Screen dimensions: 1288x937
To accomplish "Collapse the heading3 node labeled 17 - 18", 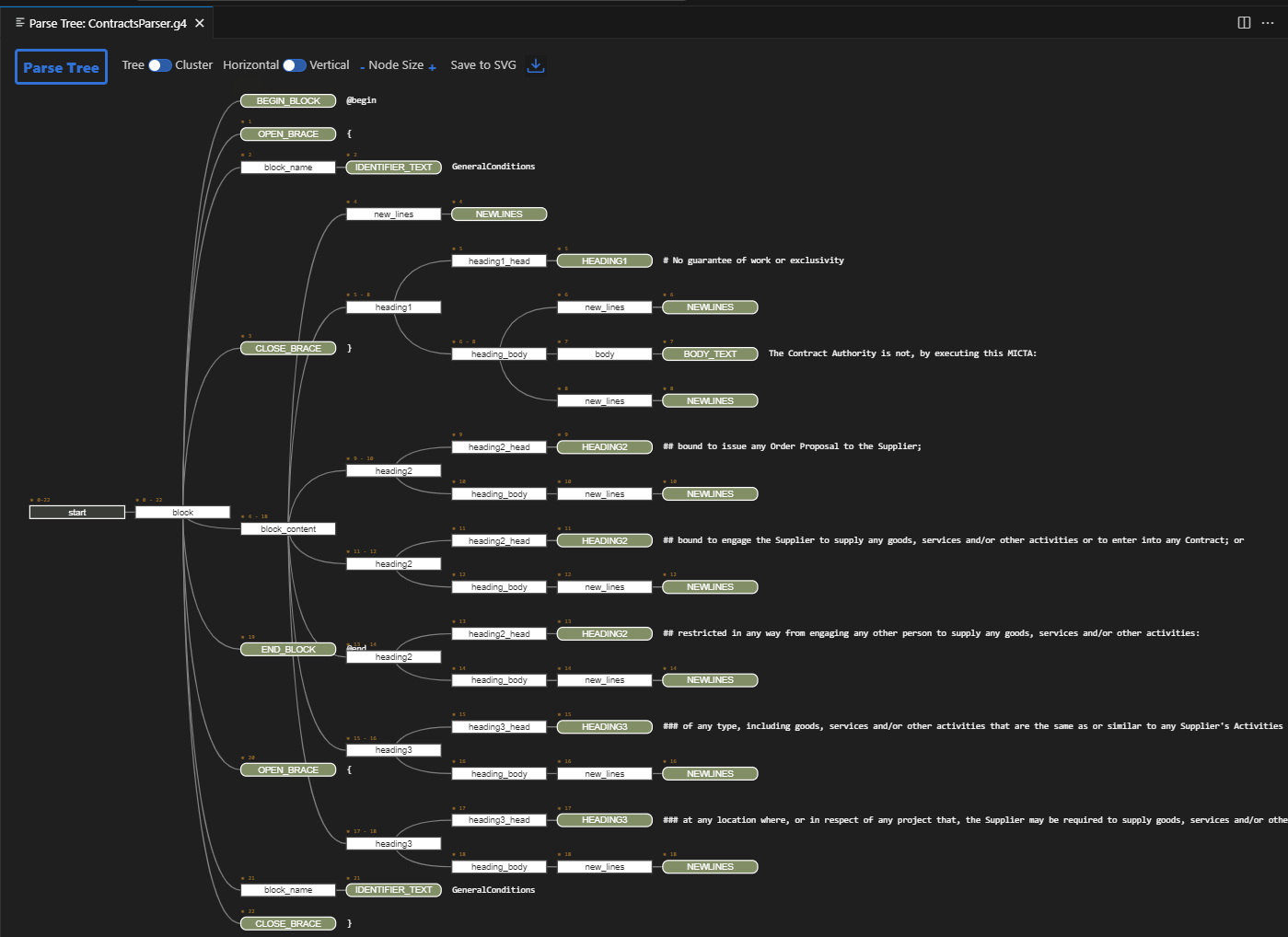I will (x=394, y=844).
